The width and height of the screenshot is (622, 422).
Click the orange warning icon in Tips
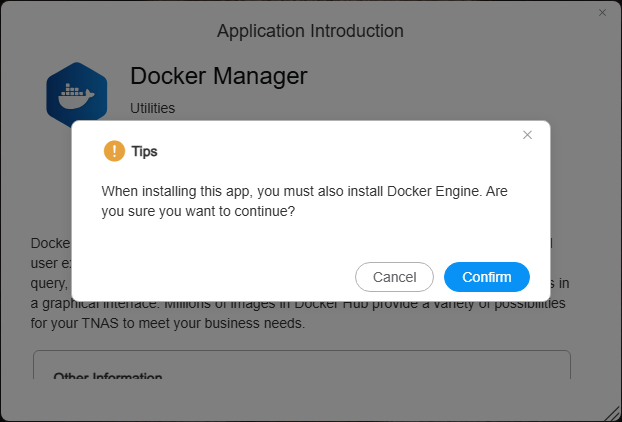[114, 151]
